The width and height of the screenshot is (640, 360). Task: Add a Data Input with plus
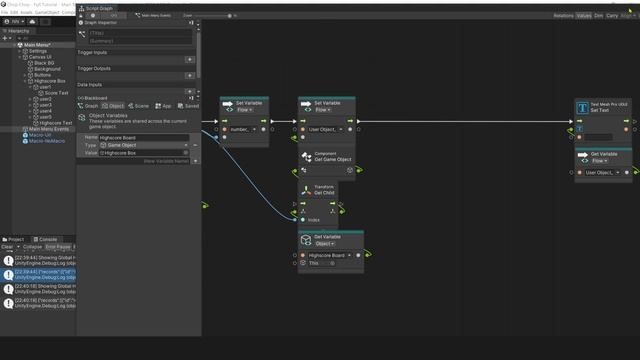[x=190, y=91]
